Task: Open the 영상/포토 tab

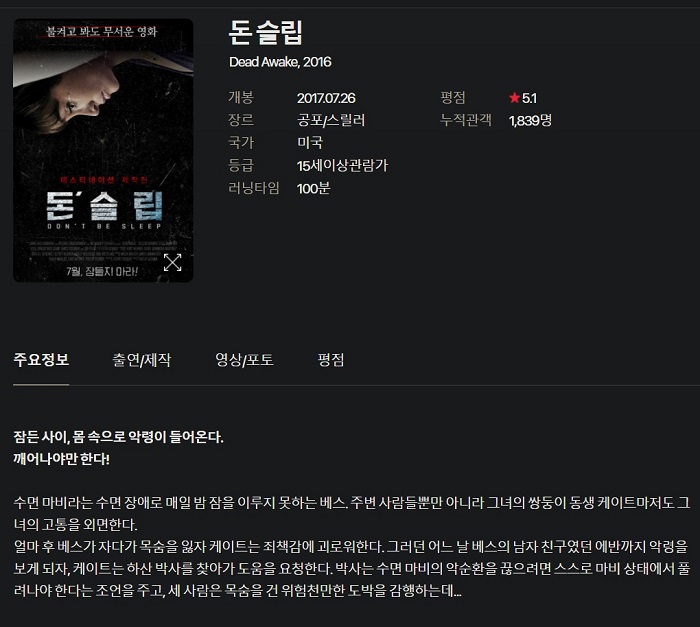Action: pos(244,359)
